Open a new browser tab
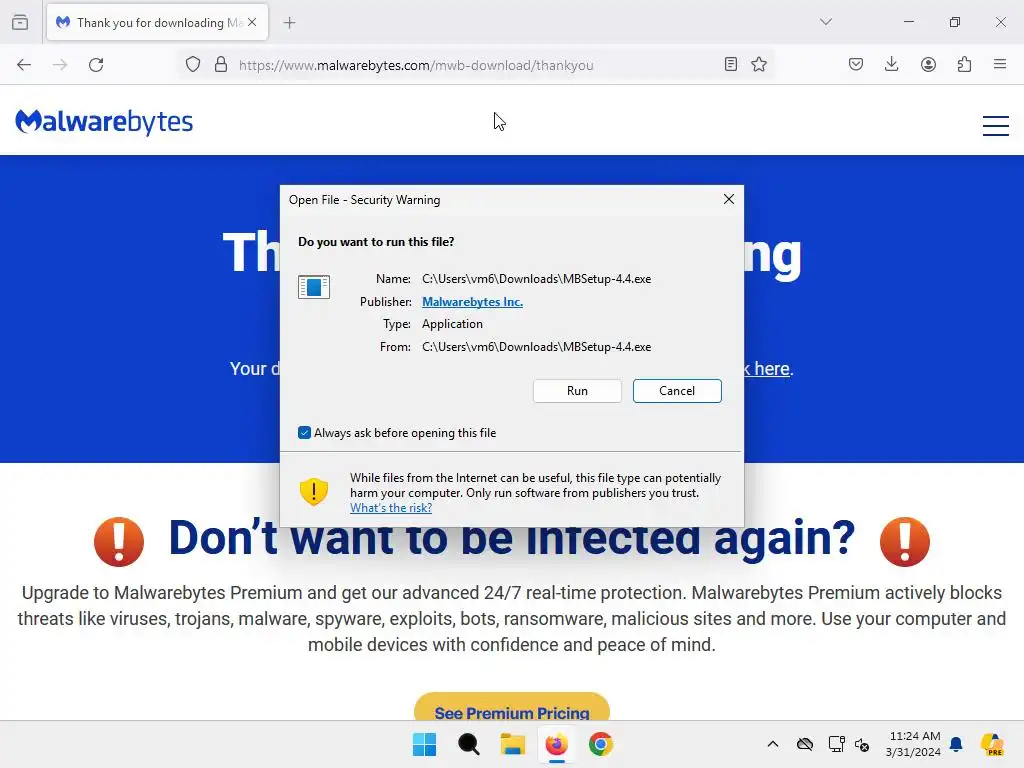1024x768 pixels. (x=289, y=23)
